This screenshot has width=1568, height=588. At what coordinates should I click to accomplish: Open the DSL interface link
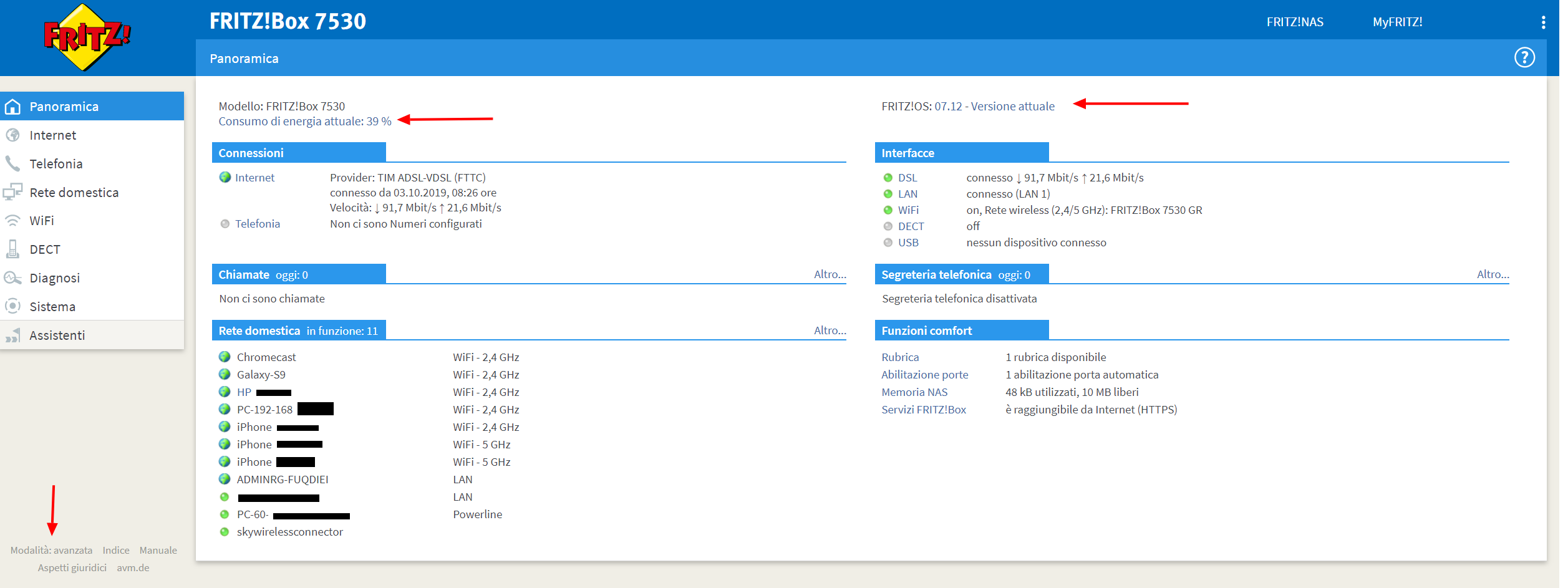(907, 178)
